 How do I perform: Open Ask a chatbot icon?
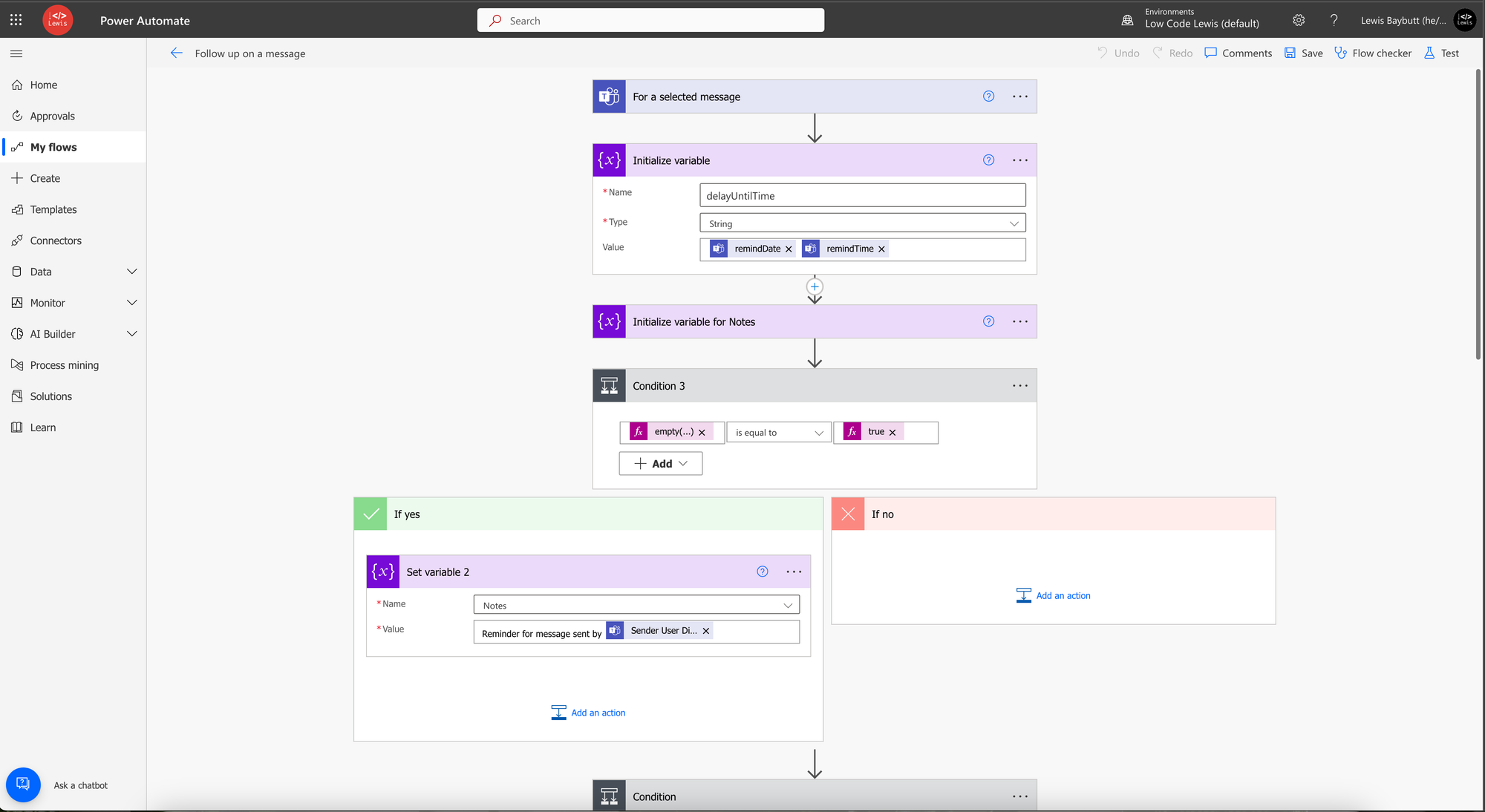[x=23, y=785]
